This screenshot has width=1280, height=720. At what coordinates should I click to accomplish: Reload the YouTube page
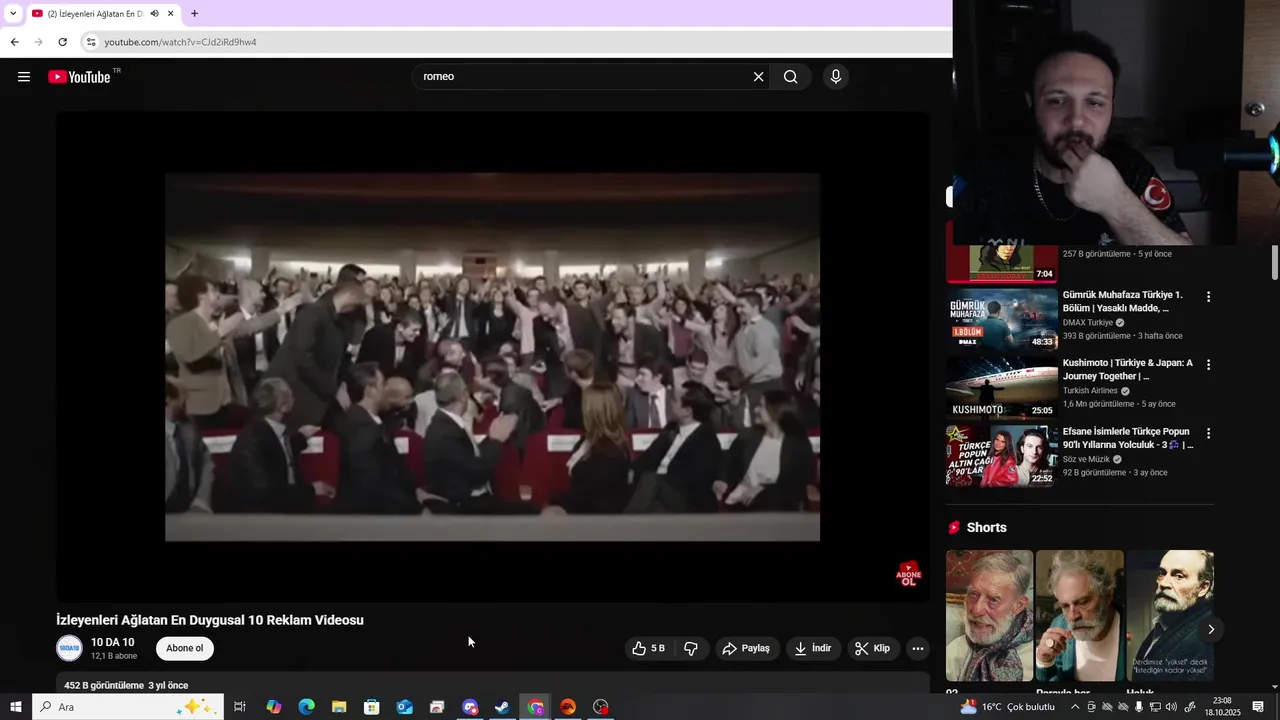[x=62, y=42]
